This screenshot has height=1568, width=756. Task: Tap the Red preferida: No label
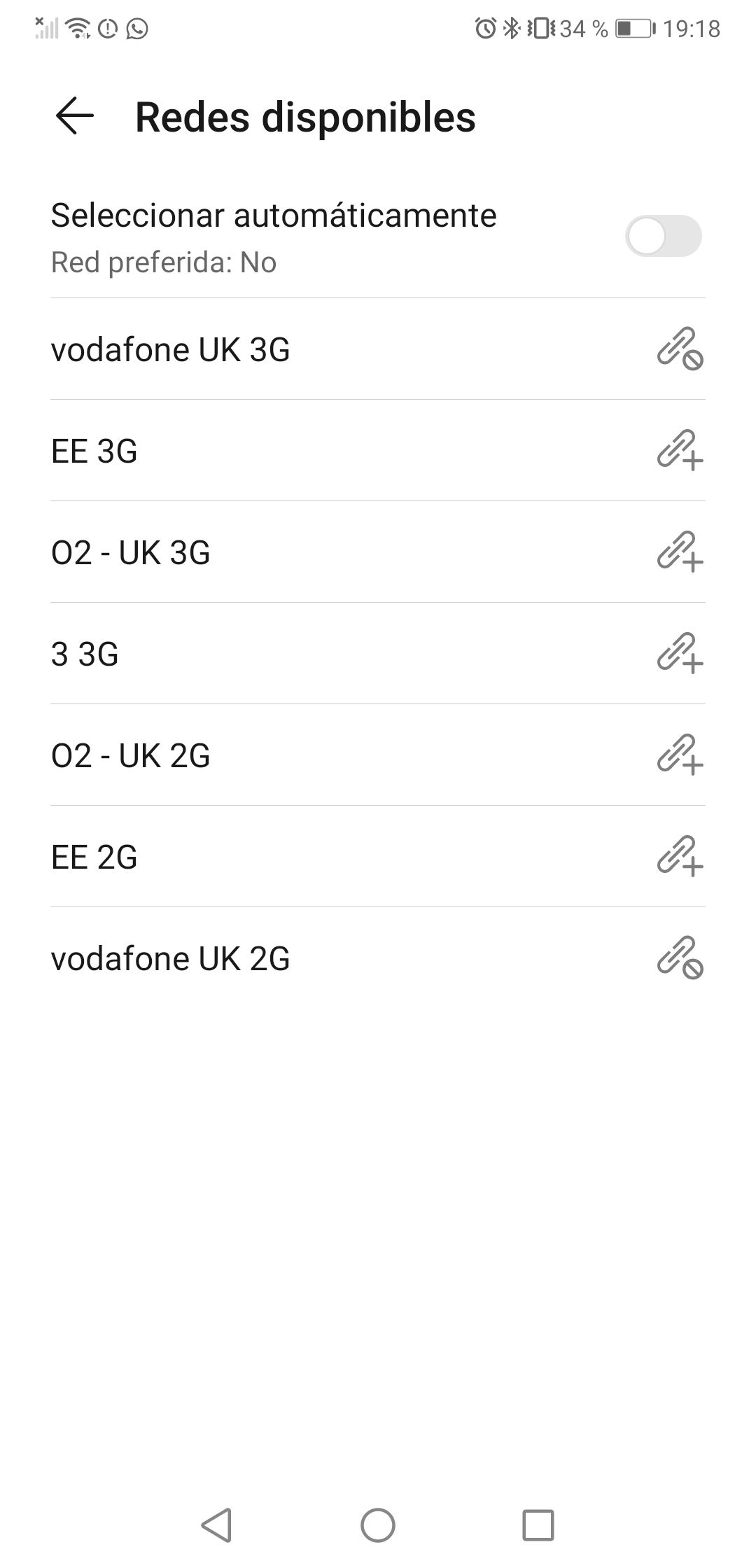pyautogui.click(x=164, y=262)
